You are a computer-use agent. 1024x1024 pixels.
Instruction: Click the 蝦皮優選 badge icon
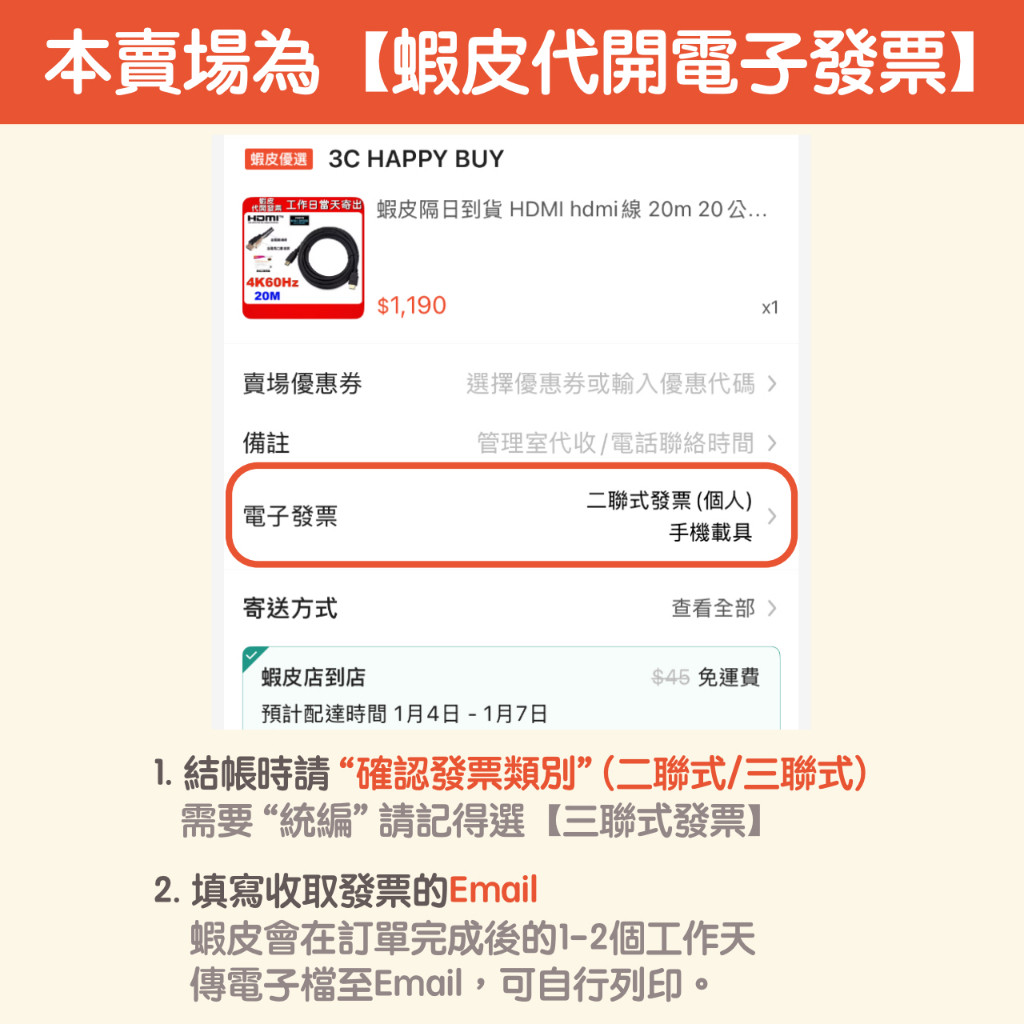point(279,159)
